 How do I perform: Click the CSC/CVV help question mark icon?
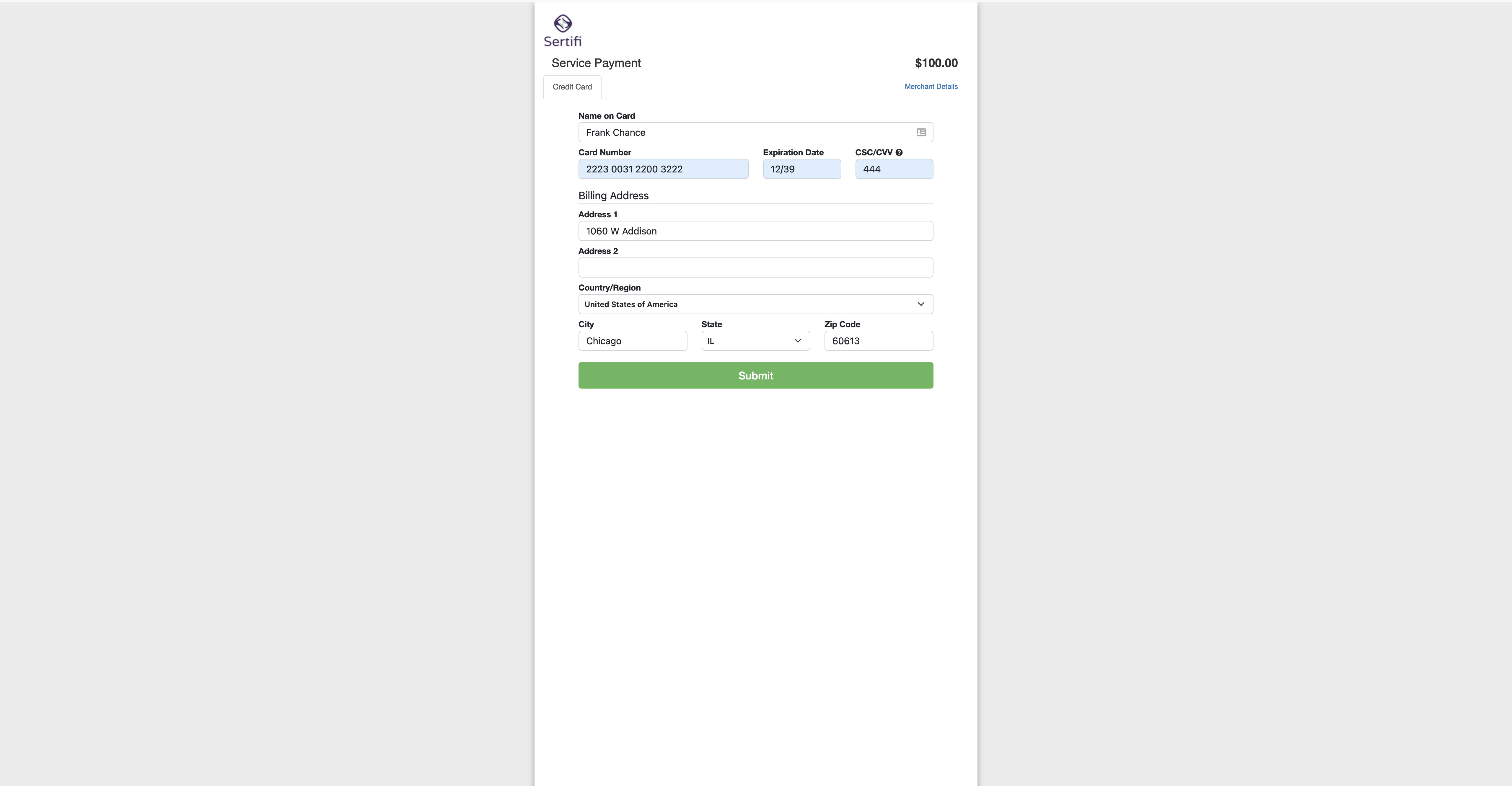[x=899, y=153]
